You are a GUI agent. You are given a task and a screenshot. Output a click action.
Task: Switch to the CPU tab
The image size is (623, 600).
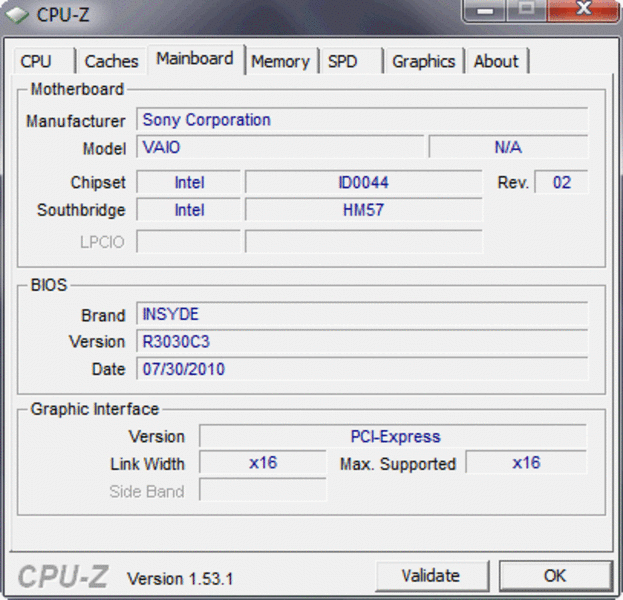[43, 61]
